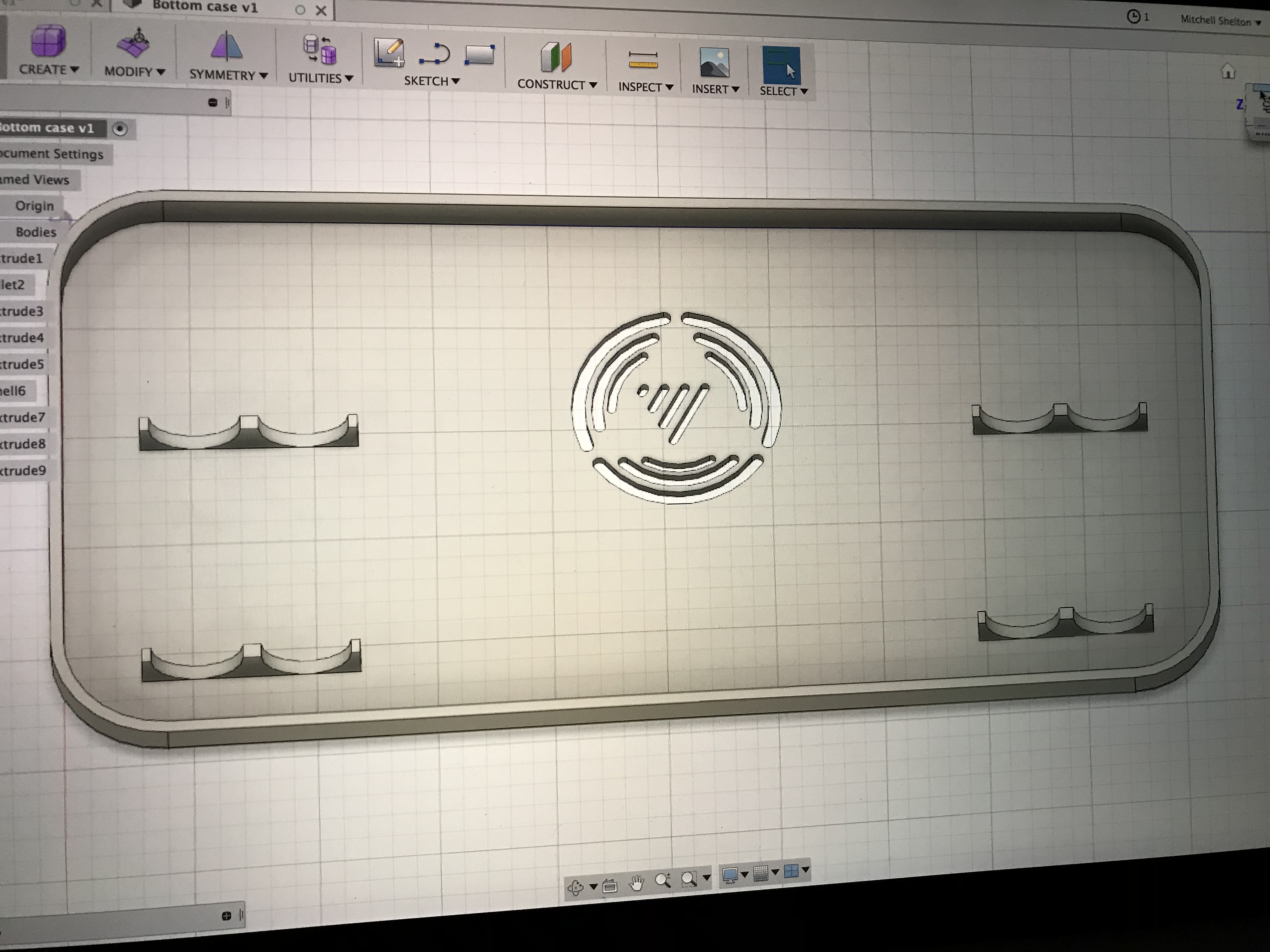Select the Bodies browser folder
Viewport: 1270px width, 952px height.
pyautogui.click(x=36, y=232)
